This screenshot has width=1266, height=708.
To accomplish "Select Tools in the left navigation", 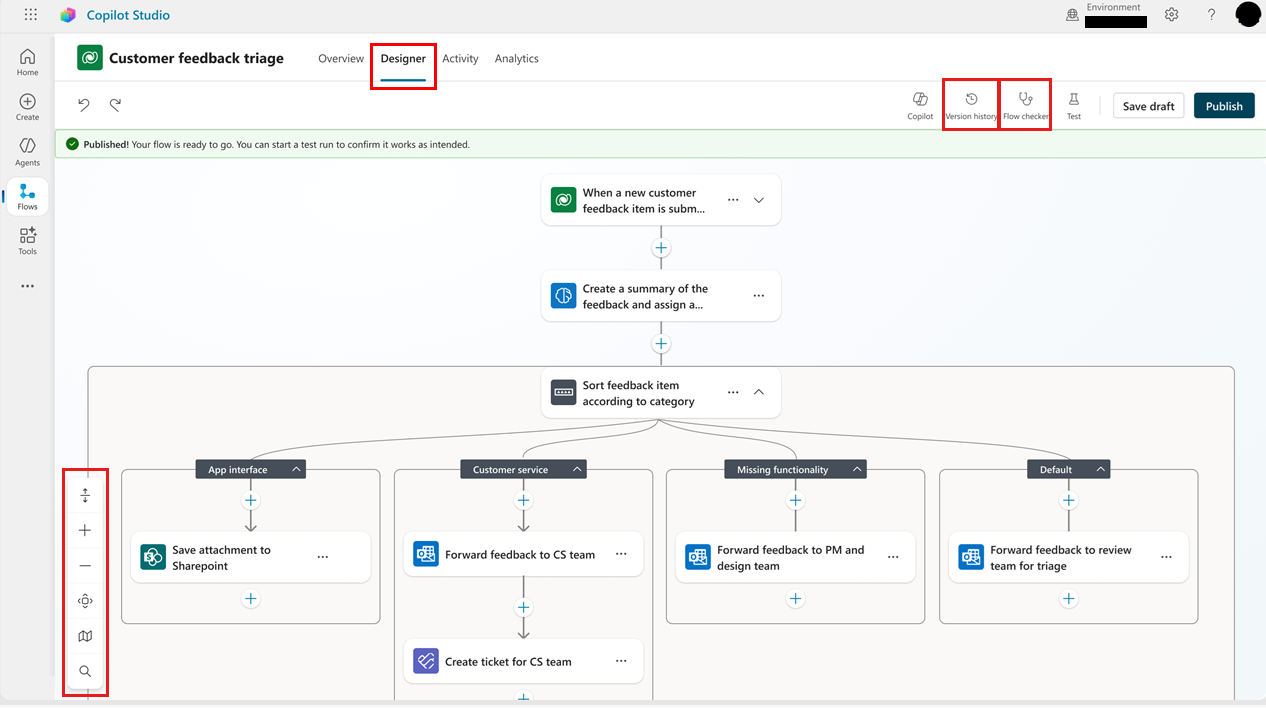I will 27,239.
